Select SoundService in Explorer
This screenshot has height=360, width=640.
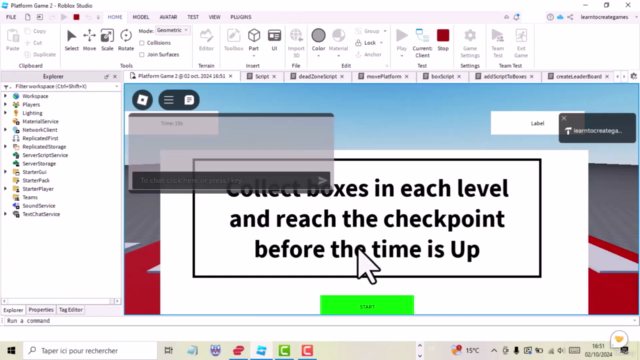38,206
